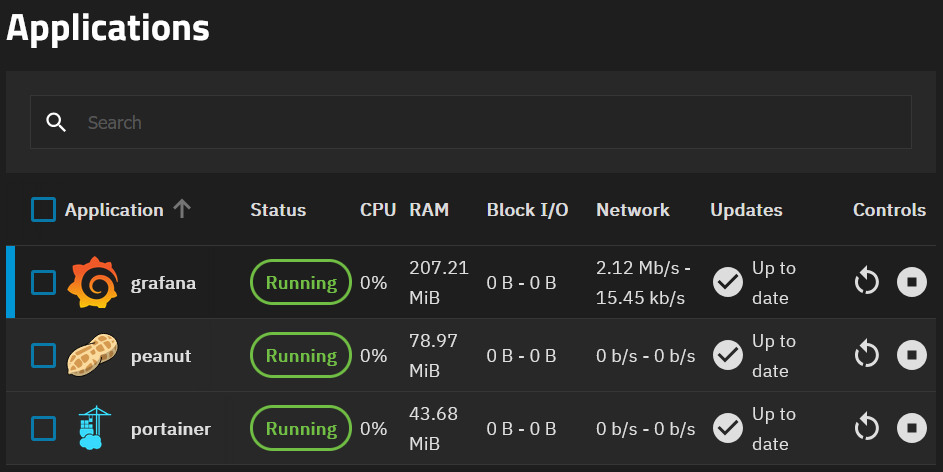943x472 pixels.
Task: Click grafana's 0 B - 0 B block I/O
Action: click(x=521, y=283)
